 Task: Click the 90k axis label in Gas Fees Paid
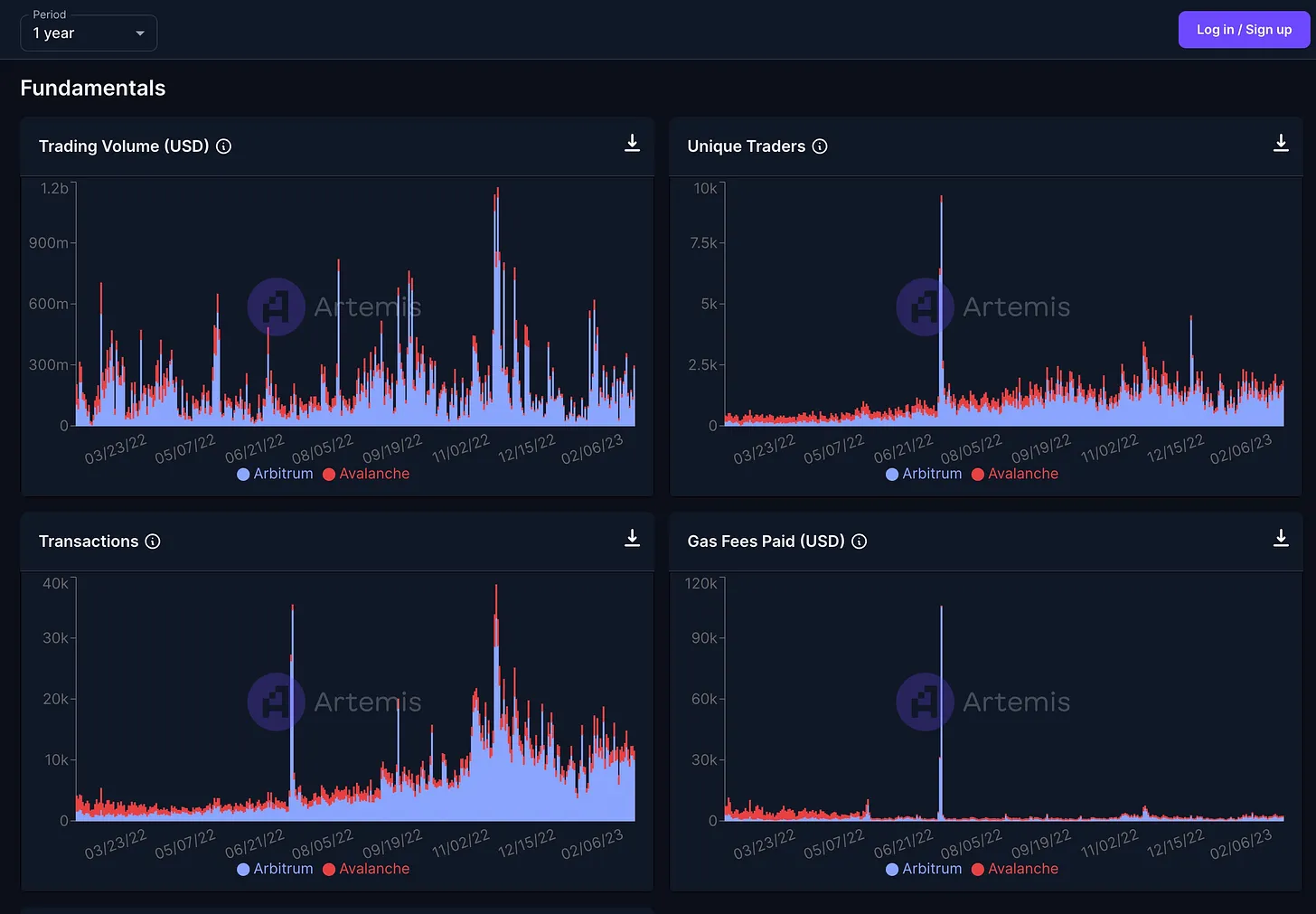pos(705,638)
